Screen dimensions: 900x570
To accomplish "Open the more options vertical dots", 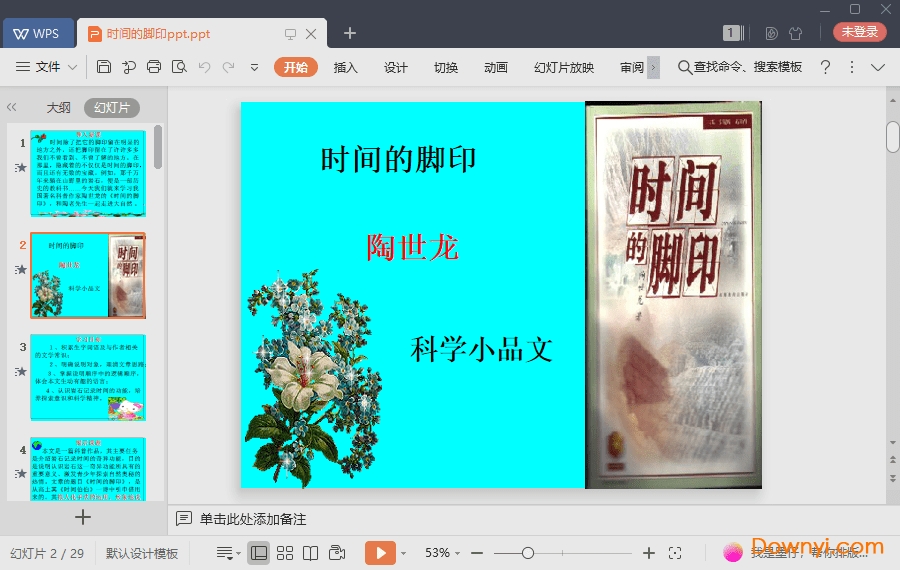I will click(x=852, y=67).
